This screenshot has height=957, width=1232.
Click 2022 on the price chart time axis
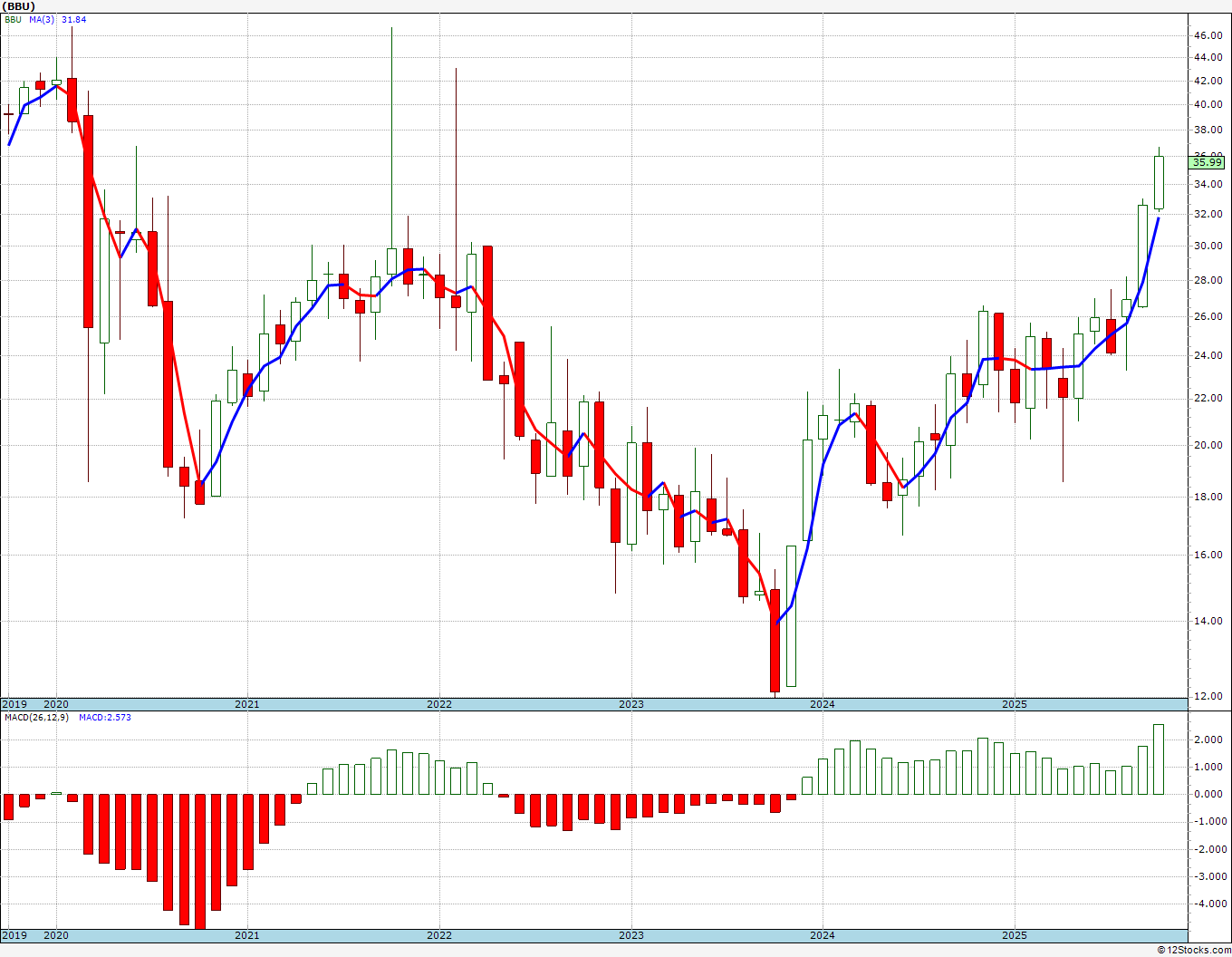439,704
